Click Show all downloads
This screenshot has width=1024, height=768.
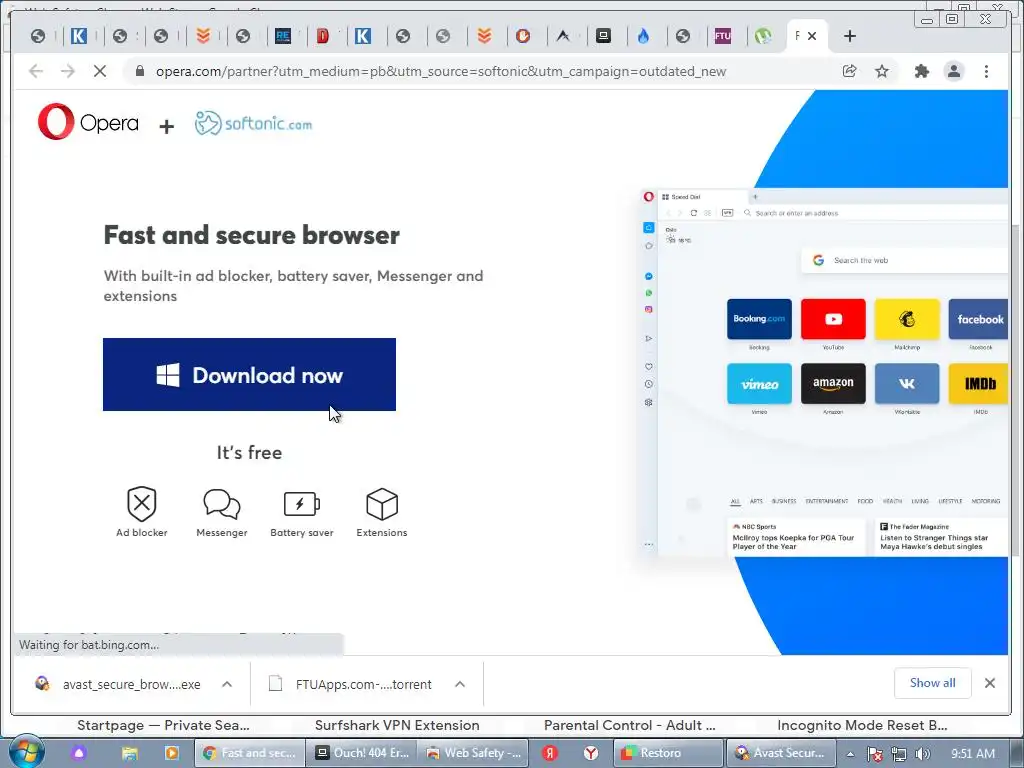click(x=933, y=682)
